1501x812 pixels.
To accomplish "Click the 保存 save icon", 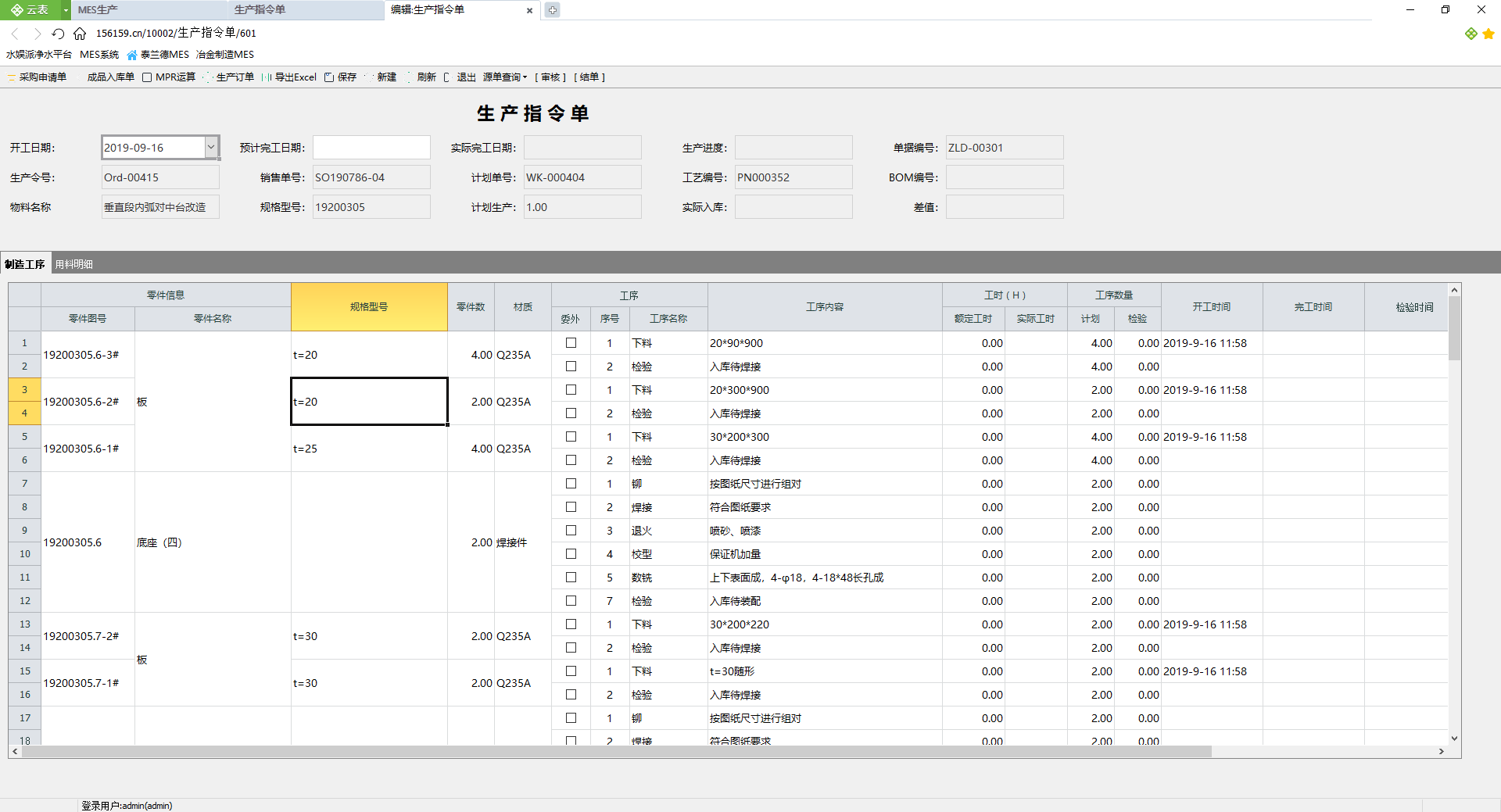I will coord(329,77).
